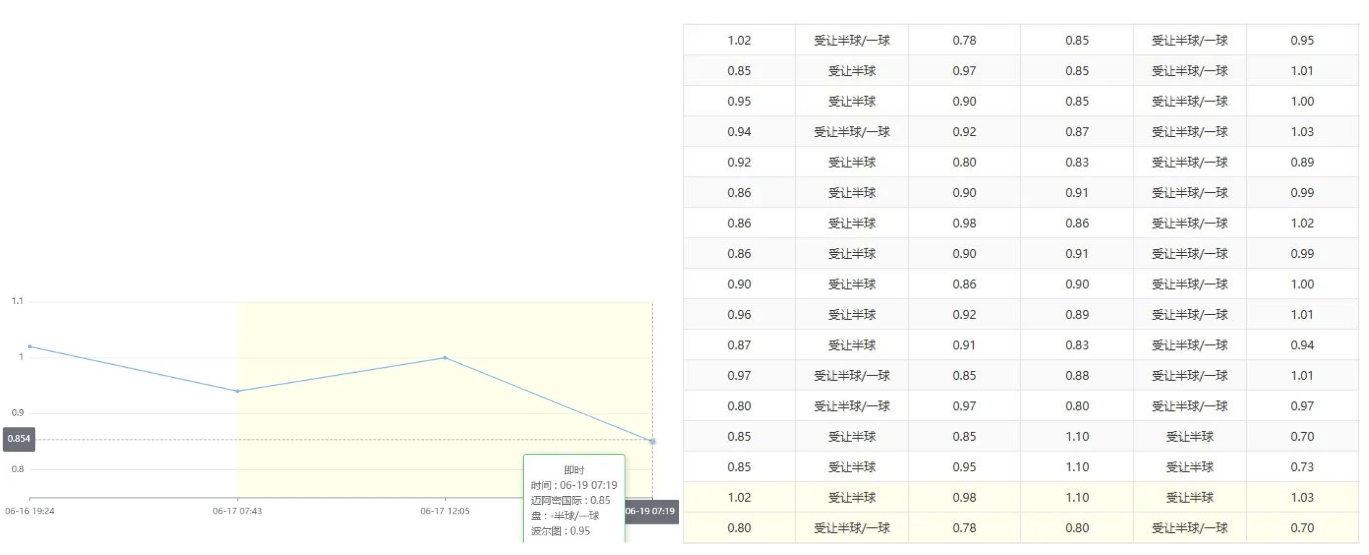Click the 0.96 cell in the table
The image size is (1369, 555).
coord(739,315)
